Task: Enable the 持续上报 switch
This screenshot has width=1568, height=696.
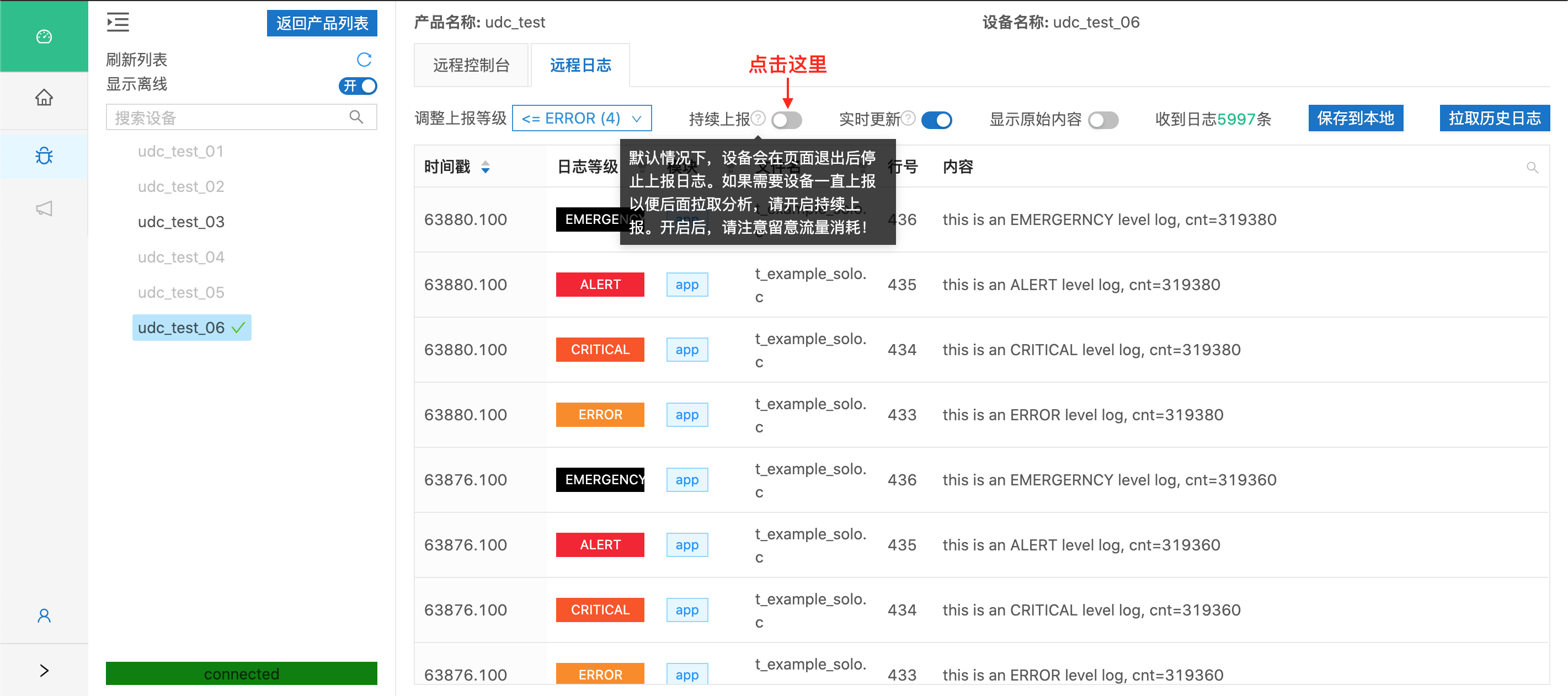Action: 786,120
